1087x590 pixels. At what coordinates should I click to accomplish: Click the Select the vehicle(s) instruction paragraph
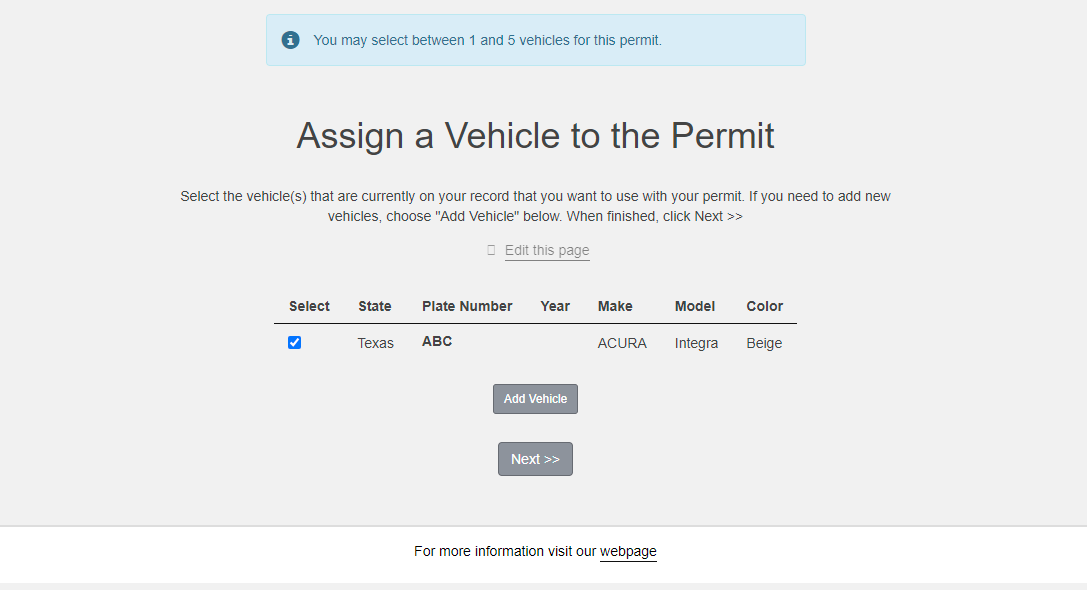pyautogui.click(x=535, y=206)
